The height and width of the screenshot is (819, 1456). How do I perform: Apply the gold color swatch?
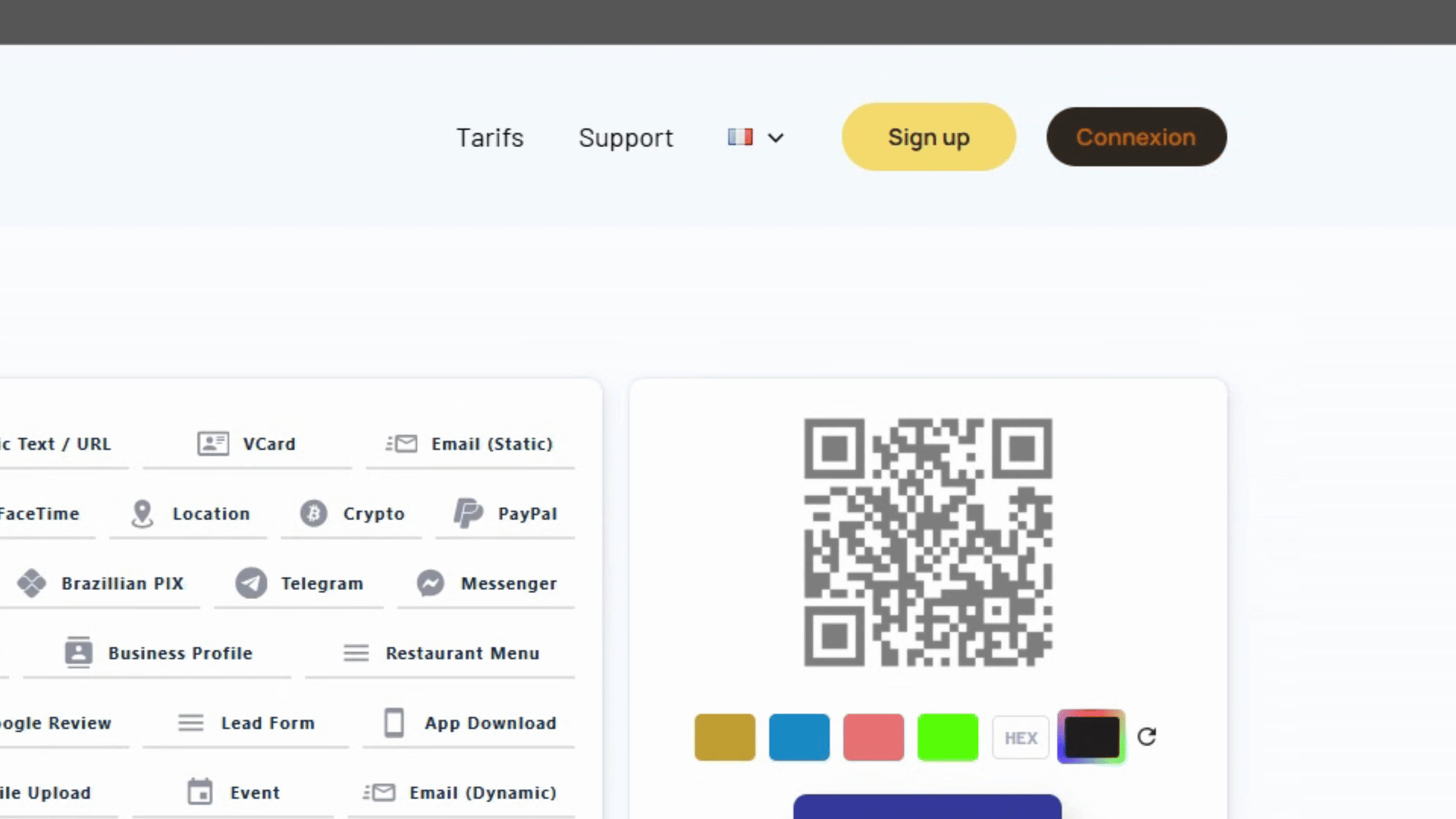(725, 737)
